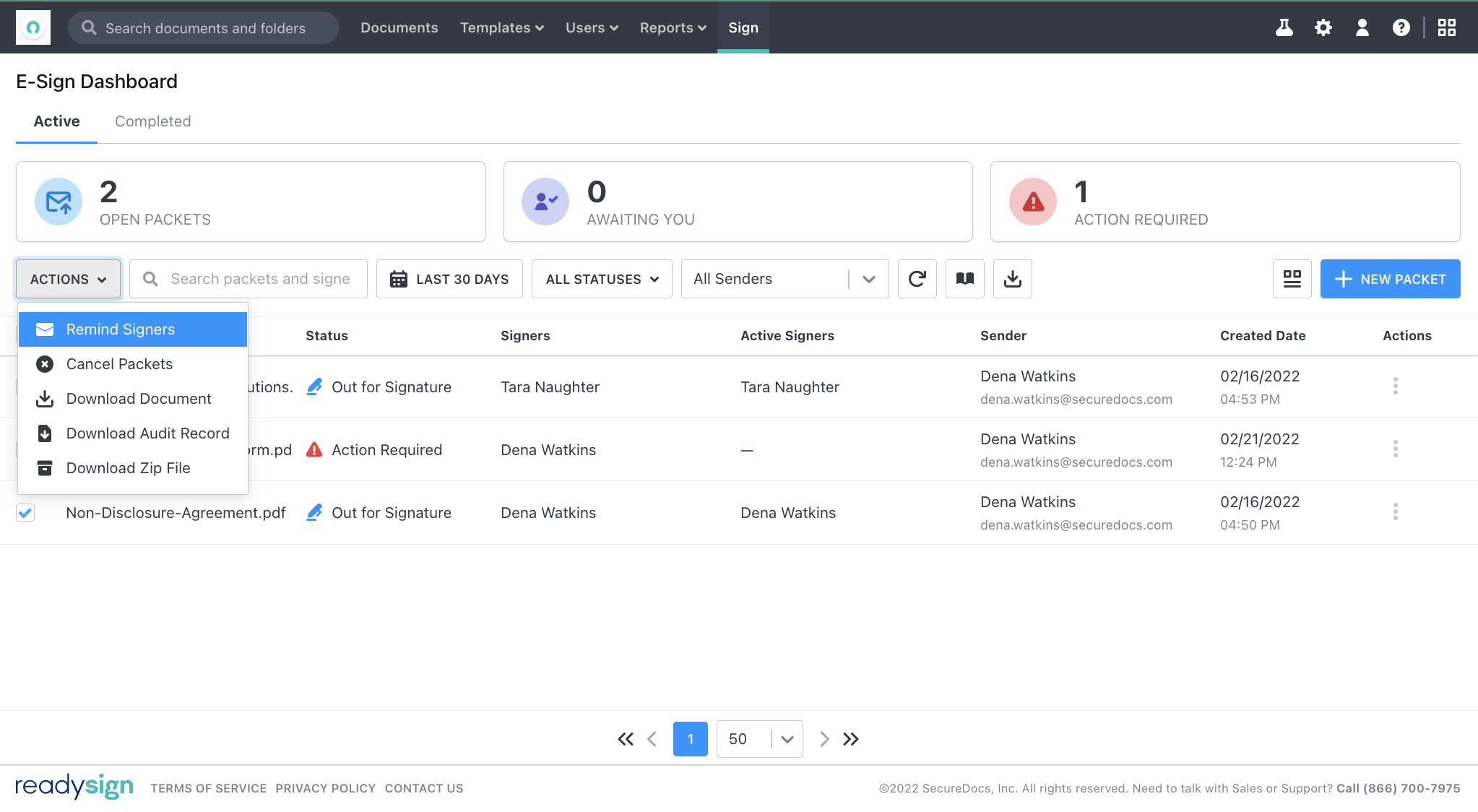The height and width of the screenshot is (812, 1478).
Task: Open the lab flask icon in top bar
Action: click(1284, 27)
